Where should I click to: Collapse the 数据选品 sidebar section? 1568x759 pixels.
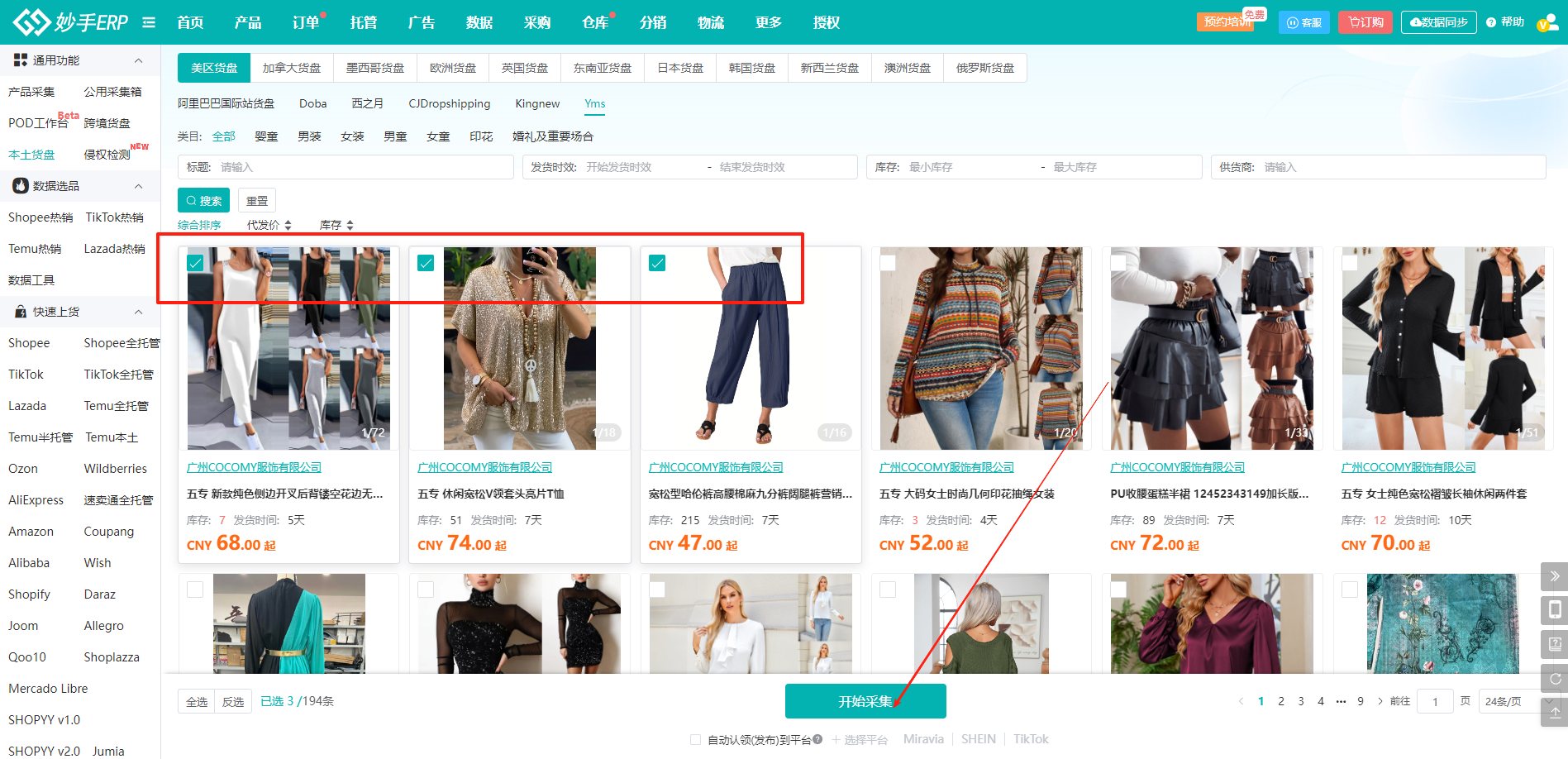pos(138,186)
